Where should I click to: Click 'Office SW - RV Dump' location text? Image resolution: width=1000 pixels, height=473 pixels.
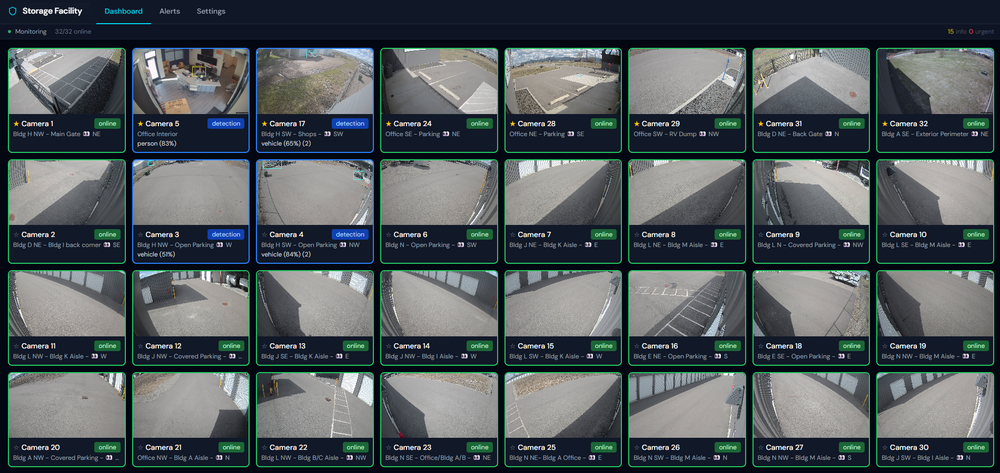click(663, 135)
